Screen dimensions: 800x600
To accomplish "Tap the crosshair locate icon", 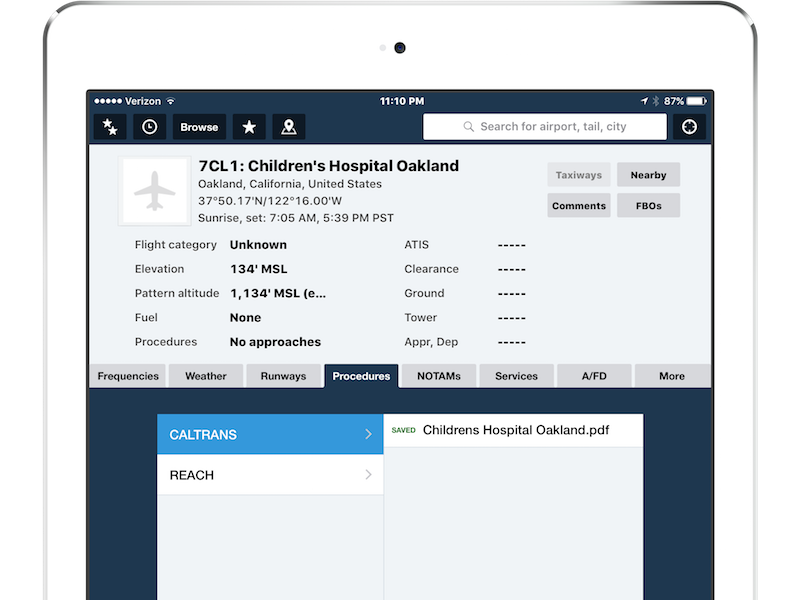I will pyautogui.click(x=689, y=127).
